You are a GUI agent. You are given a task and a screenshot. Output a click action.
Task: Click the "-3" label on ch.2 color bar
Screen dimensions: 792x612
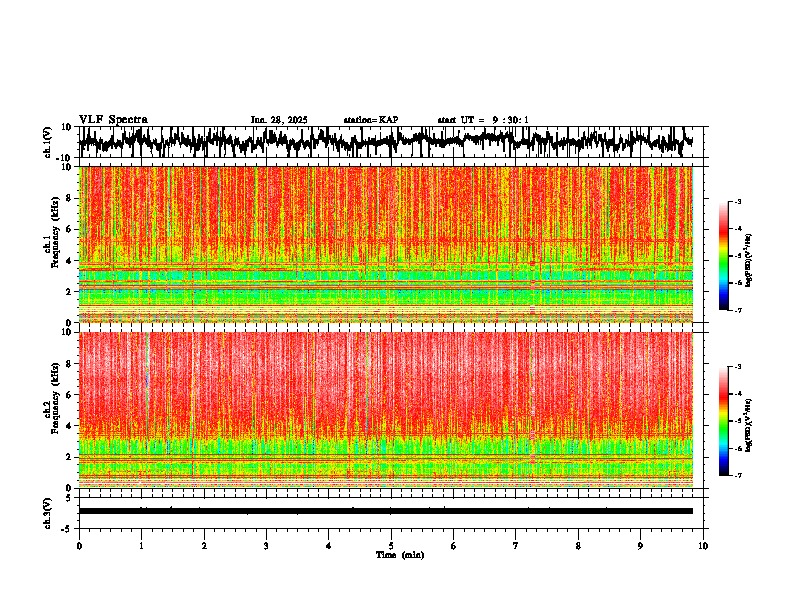tap(737, 367)
